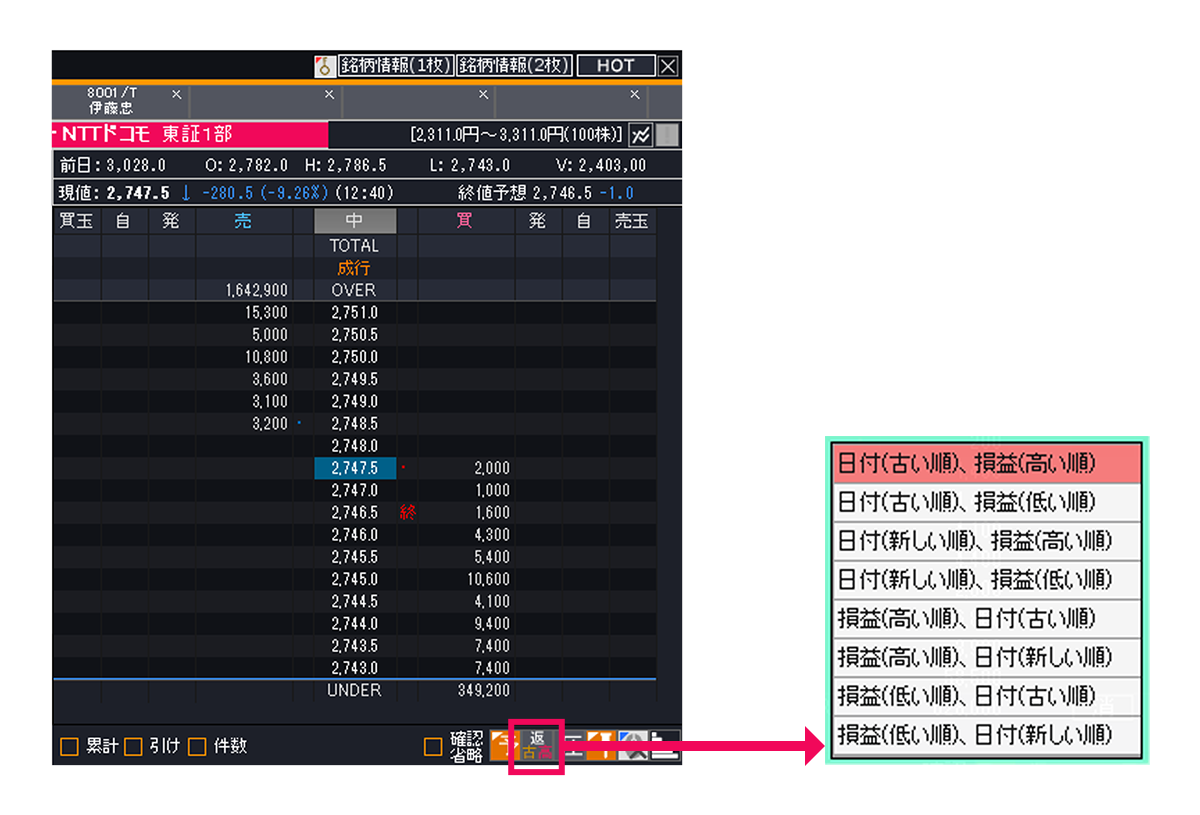Click the 売 column header
The height and width of the screenshot is (815, 1200).
point(243,221)
